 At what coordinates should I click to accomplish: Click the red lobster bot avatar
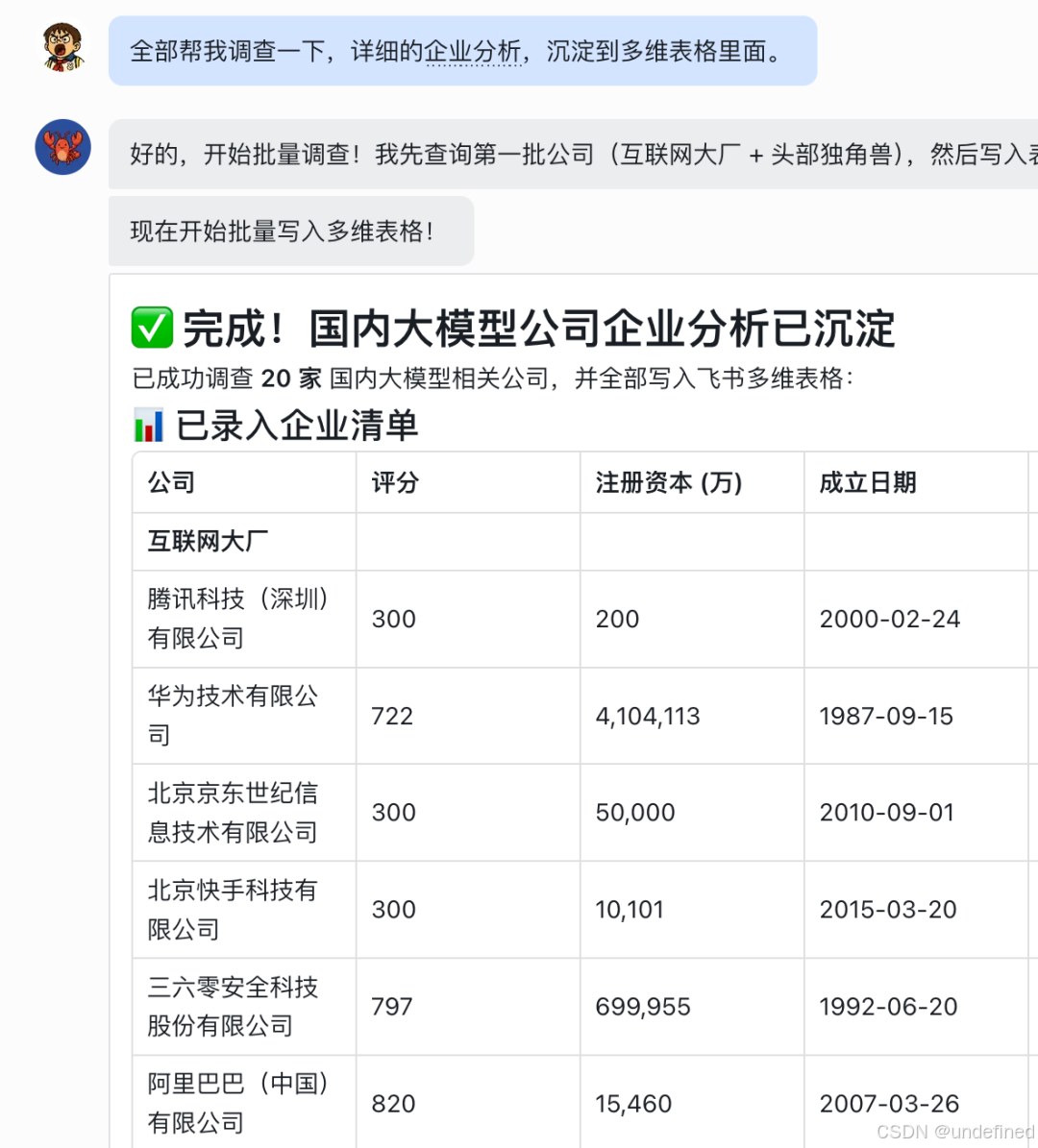[x=63, y=147]
